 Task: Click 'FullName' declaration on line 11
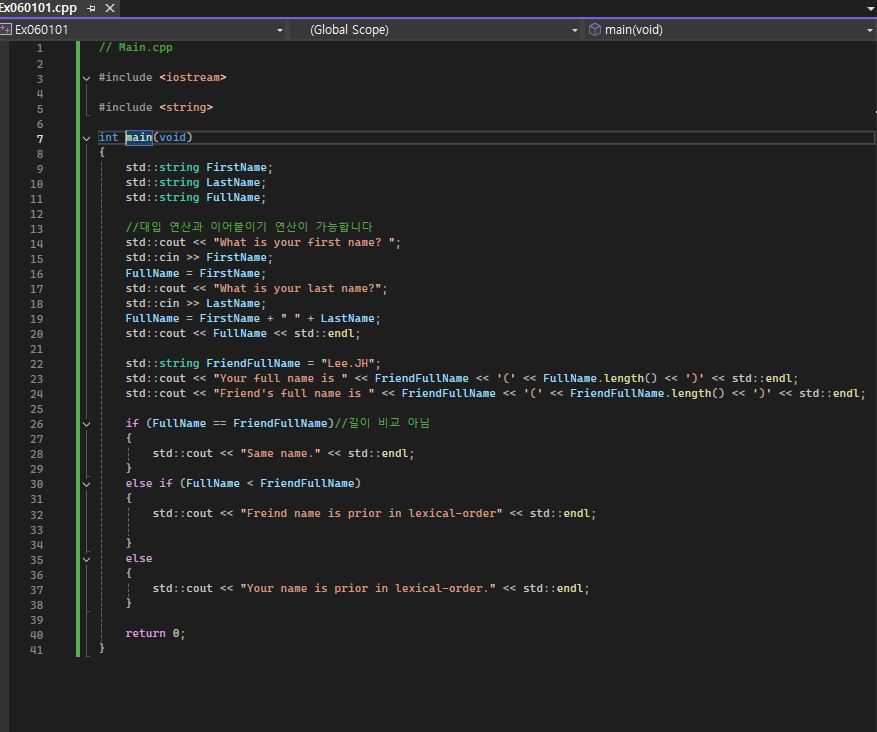(233, 197)
